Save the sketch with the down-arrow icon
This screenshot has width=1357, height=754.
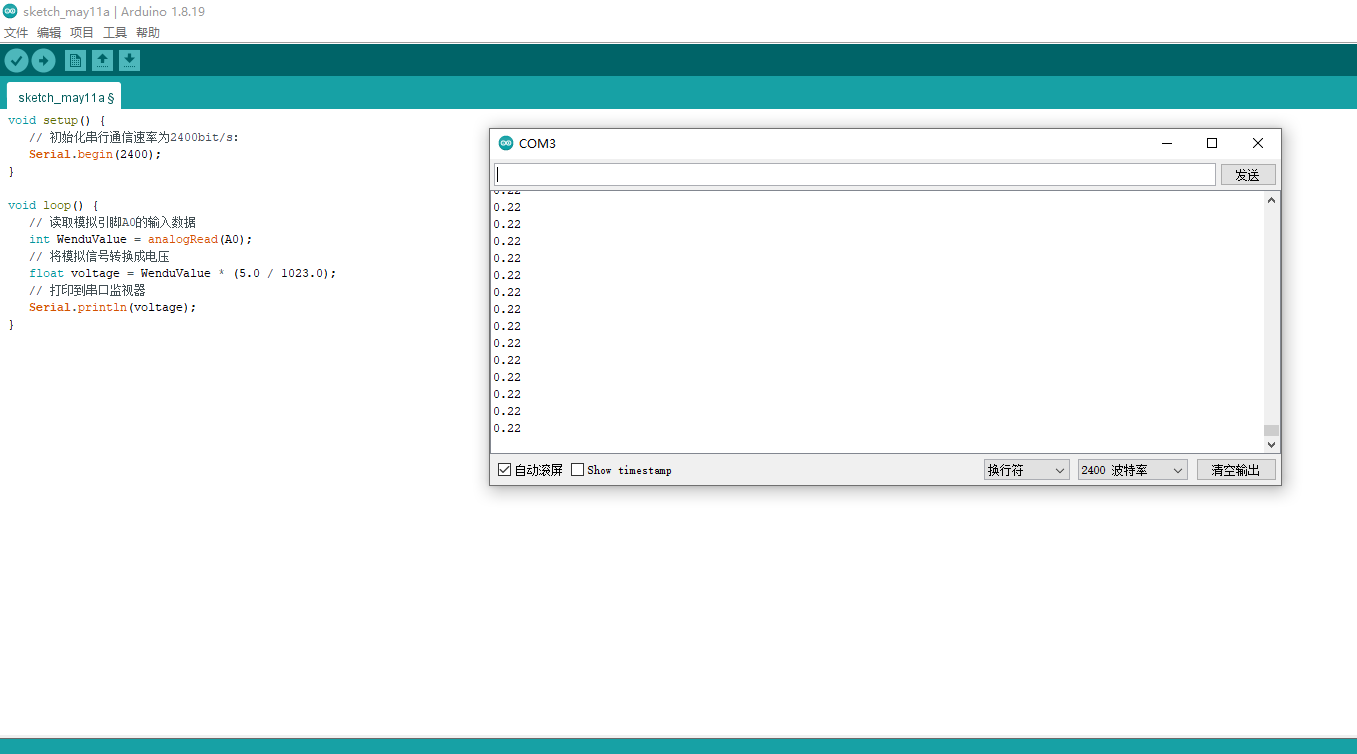tap(129, 61)
